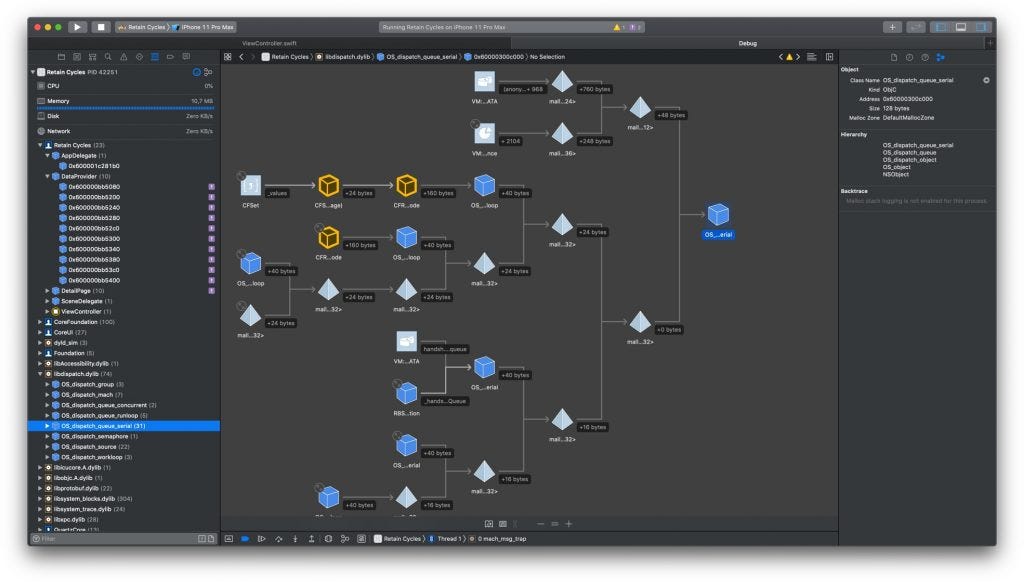Open the Breakpoint navigator

(171, 57)
